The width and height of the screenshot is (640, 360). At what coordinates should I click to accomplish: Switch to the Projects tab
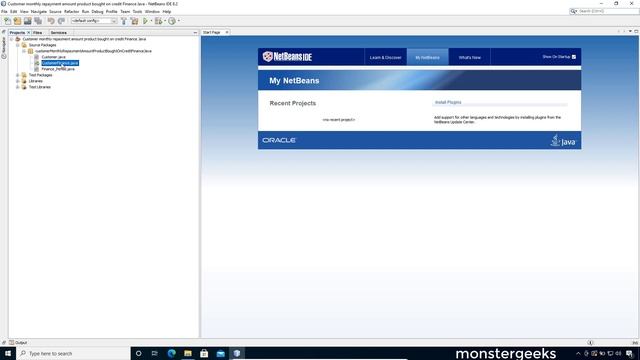17,32
